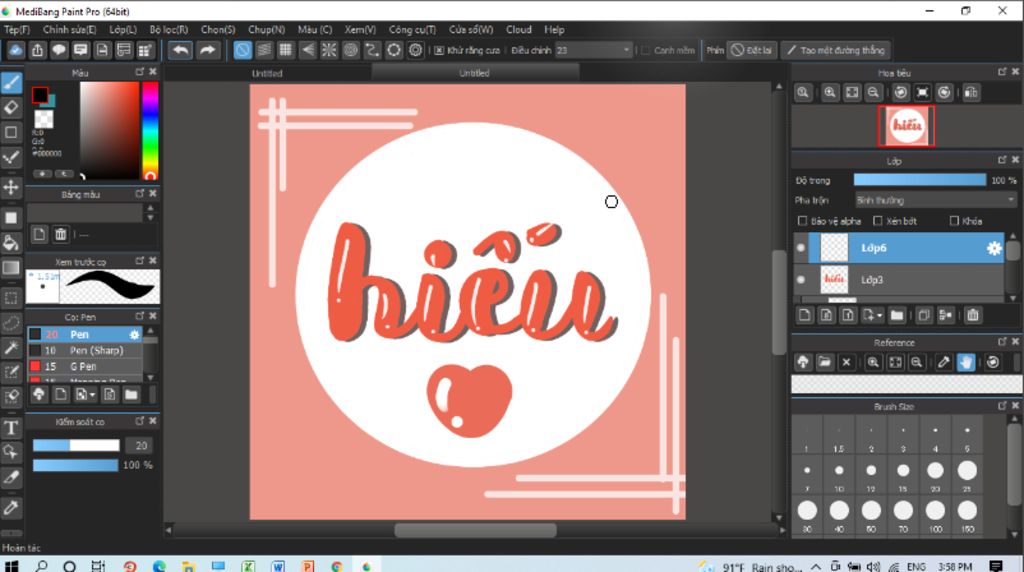Viewport: 1024px width, 572px height.
Task: Expand the add brush dropdown arrow
Action: [92, 395]
